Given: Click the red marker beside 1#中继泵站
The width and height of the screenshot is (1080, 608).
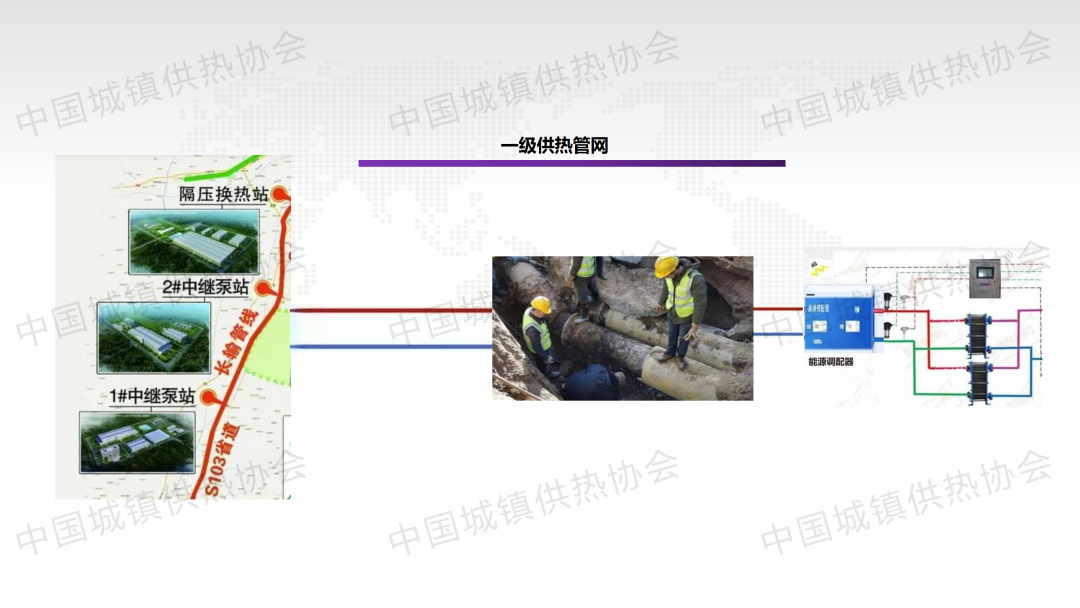Looking at the screenshot, I should pos(209,397).
